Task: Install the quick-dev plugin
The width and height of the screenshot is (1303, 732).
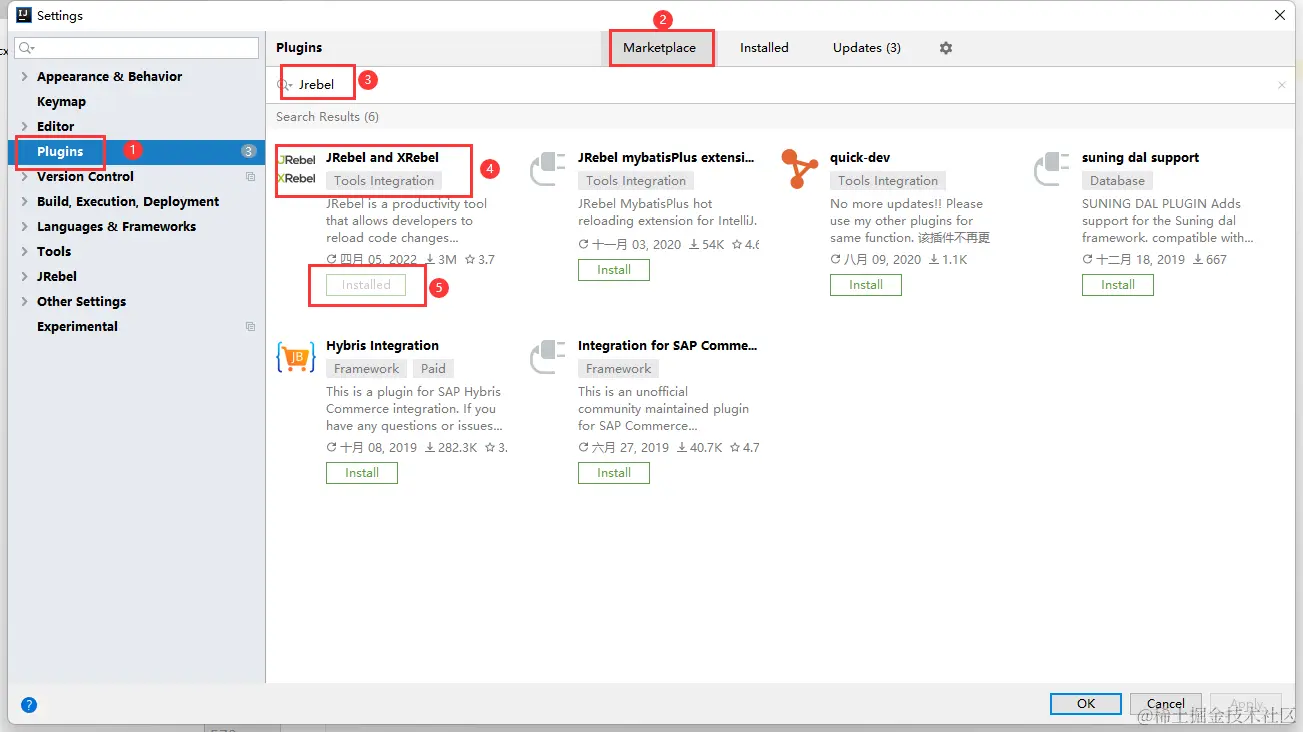Action: pyautogui.click(x=865, y=285)
